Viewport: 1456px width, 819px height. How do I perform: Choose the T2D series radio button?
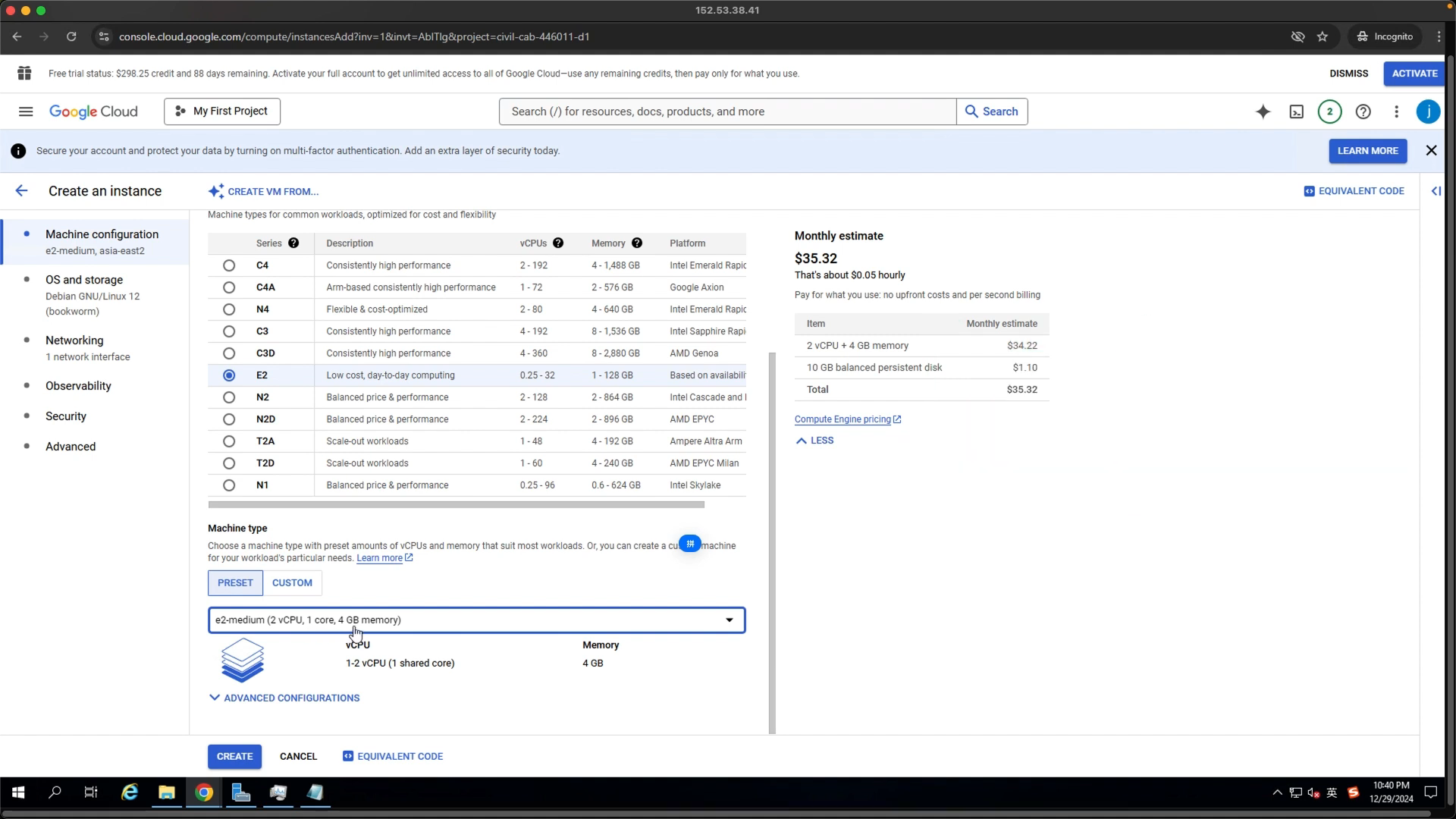[x=229, y=463]
